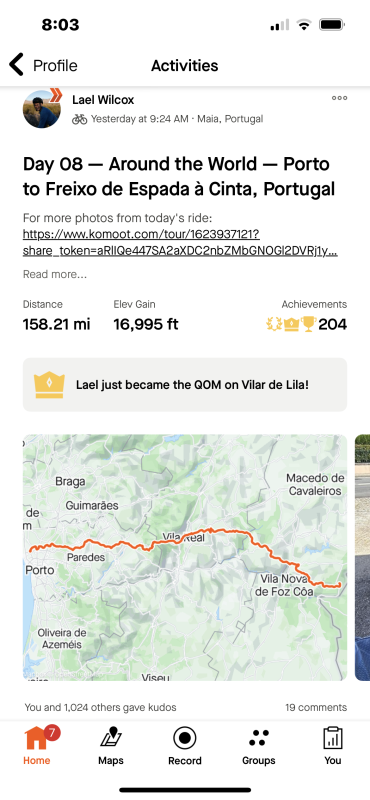Tap the Record button in bottom bar
This screenshot has height=800, width=370.
tap(185, 746)
